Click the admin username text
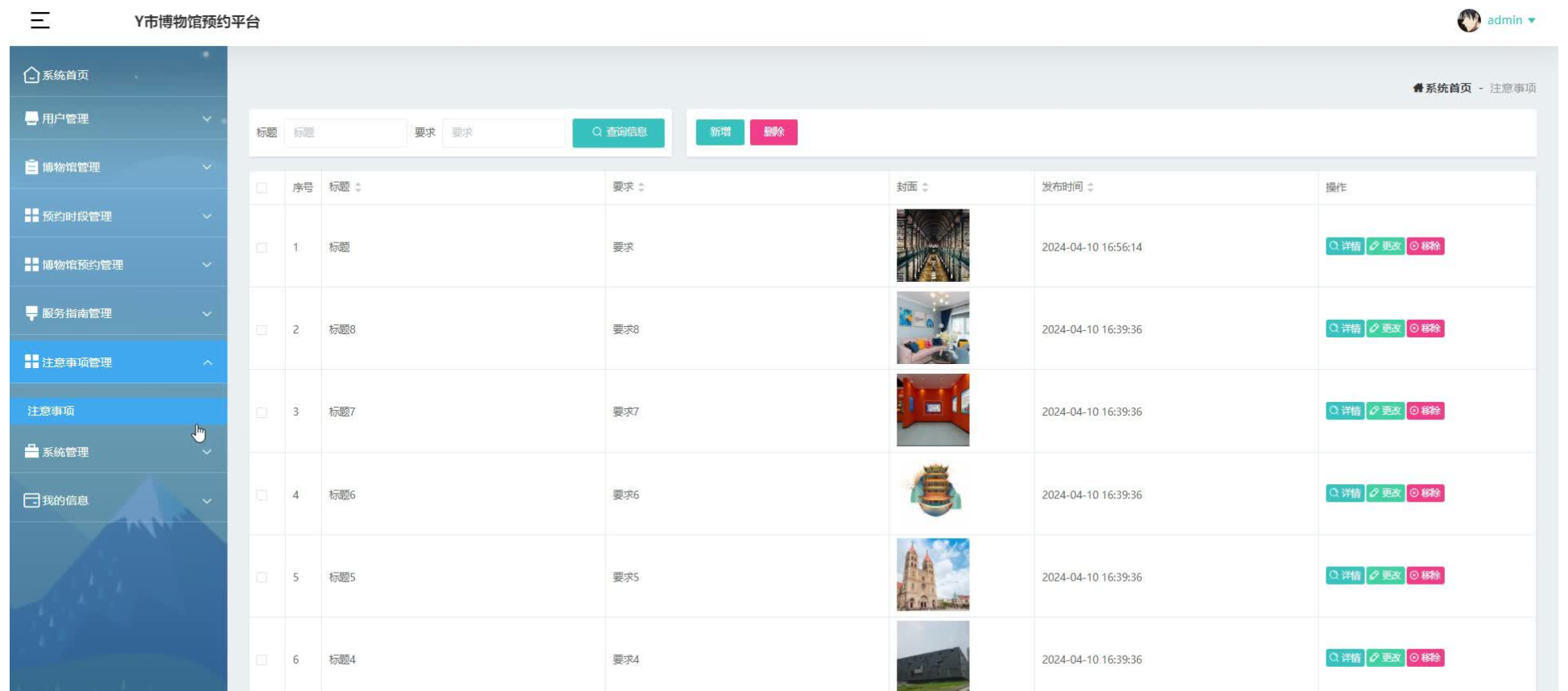 pyautogui.click(x=1504, y=20)
